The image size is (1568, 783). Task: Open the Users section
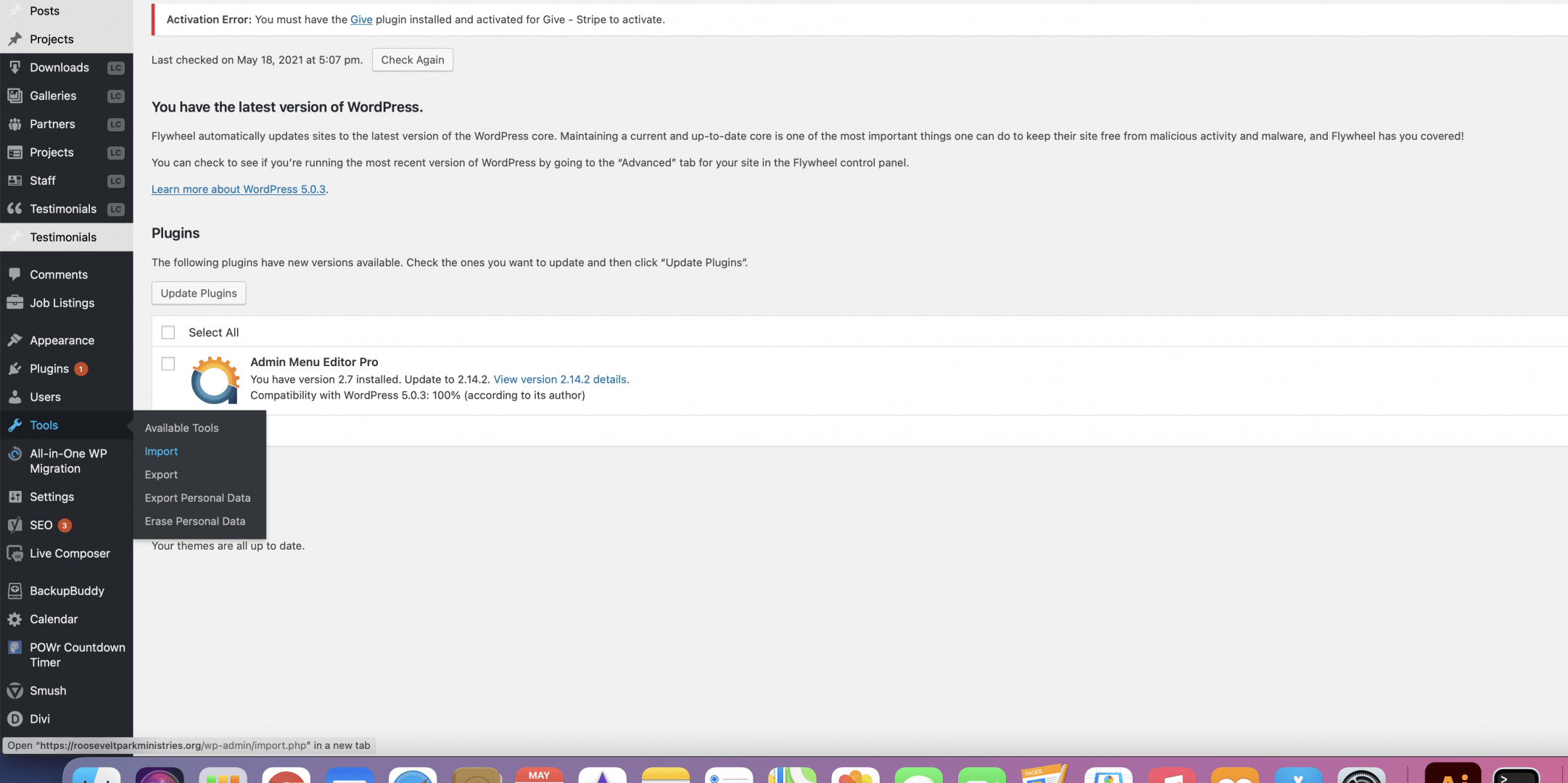45,397
